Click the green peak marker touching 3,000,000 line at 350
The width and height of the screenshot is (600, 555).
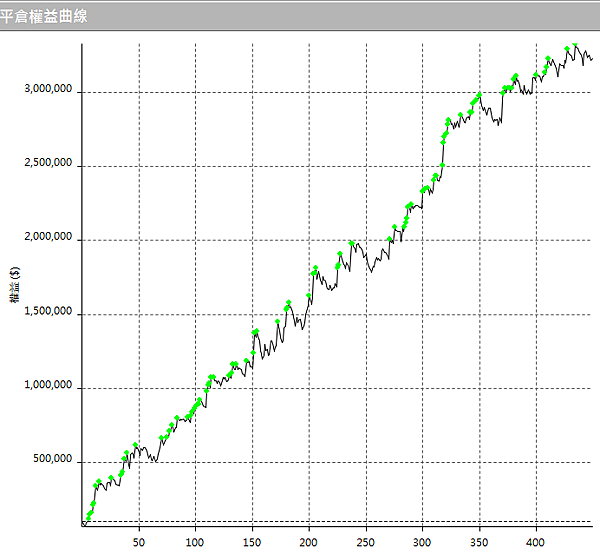479,95
